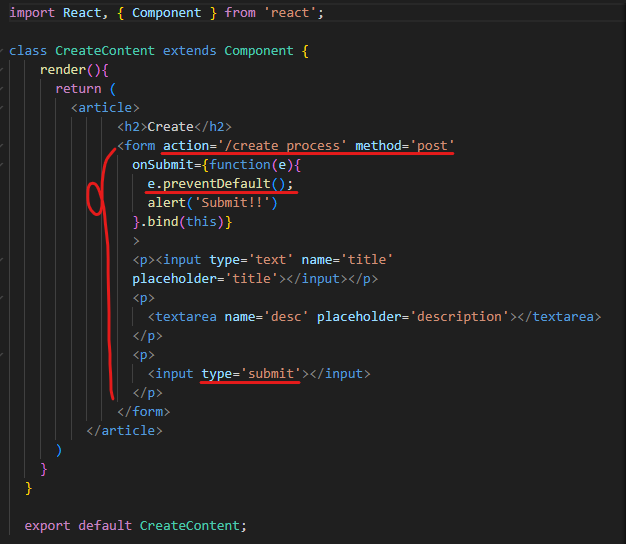
Task: Click the 'react' module string
Action: pos(290,13)
